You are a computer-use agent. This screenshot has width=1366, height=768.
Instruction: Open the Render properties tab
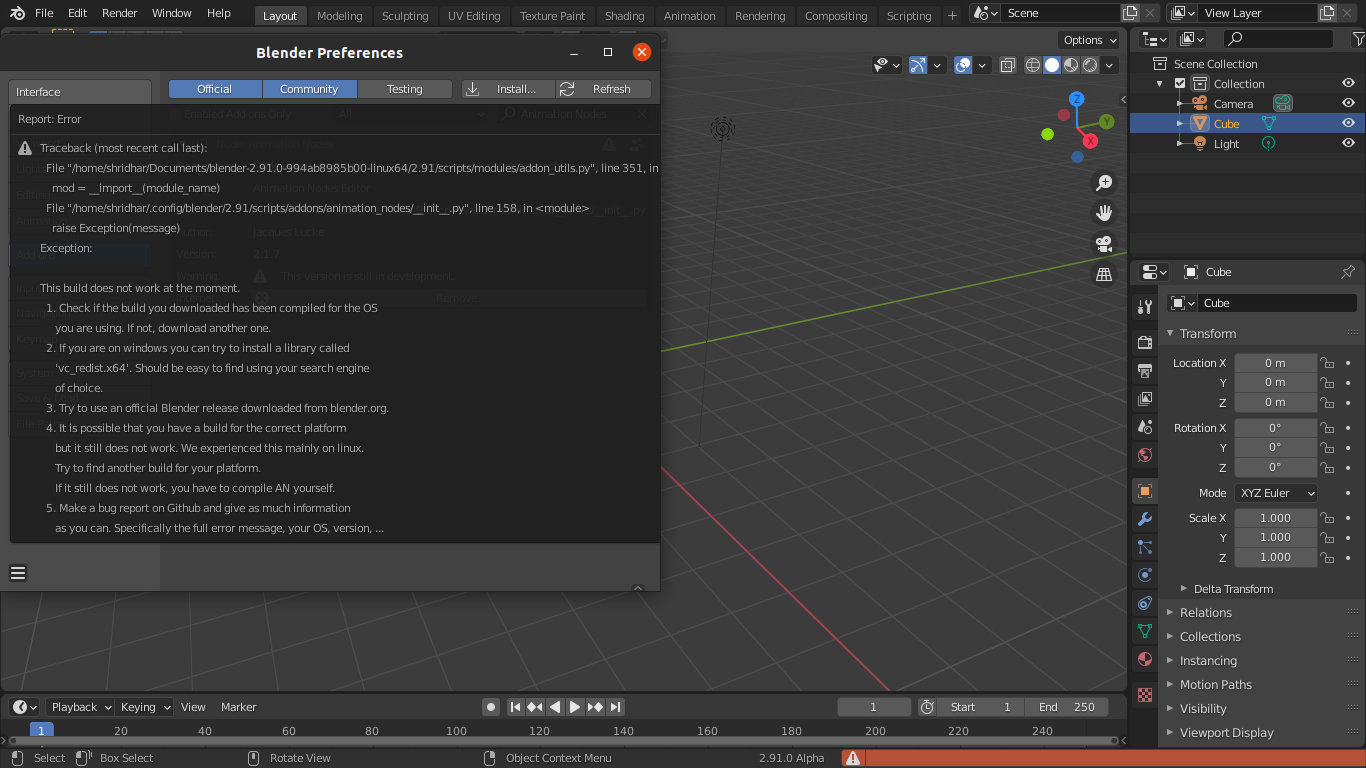pyautogui.click(x=1144, y=341)
